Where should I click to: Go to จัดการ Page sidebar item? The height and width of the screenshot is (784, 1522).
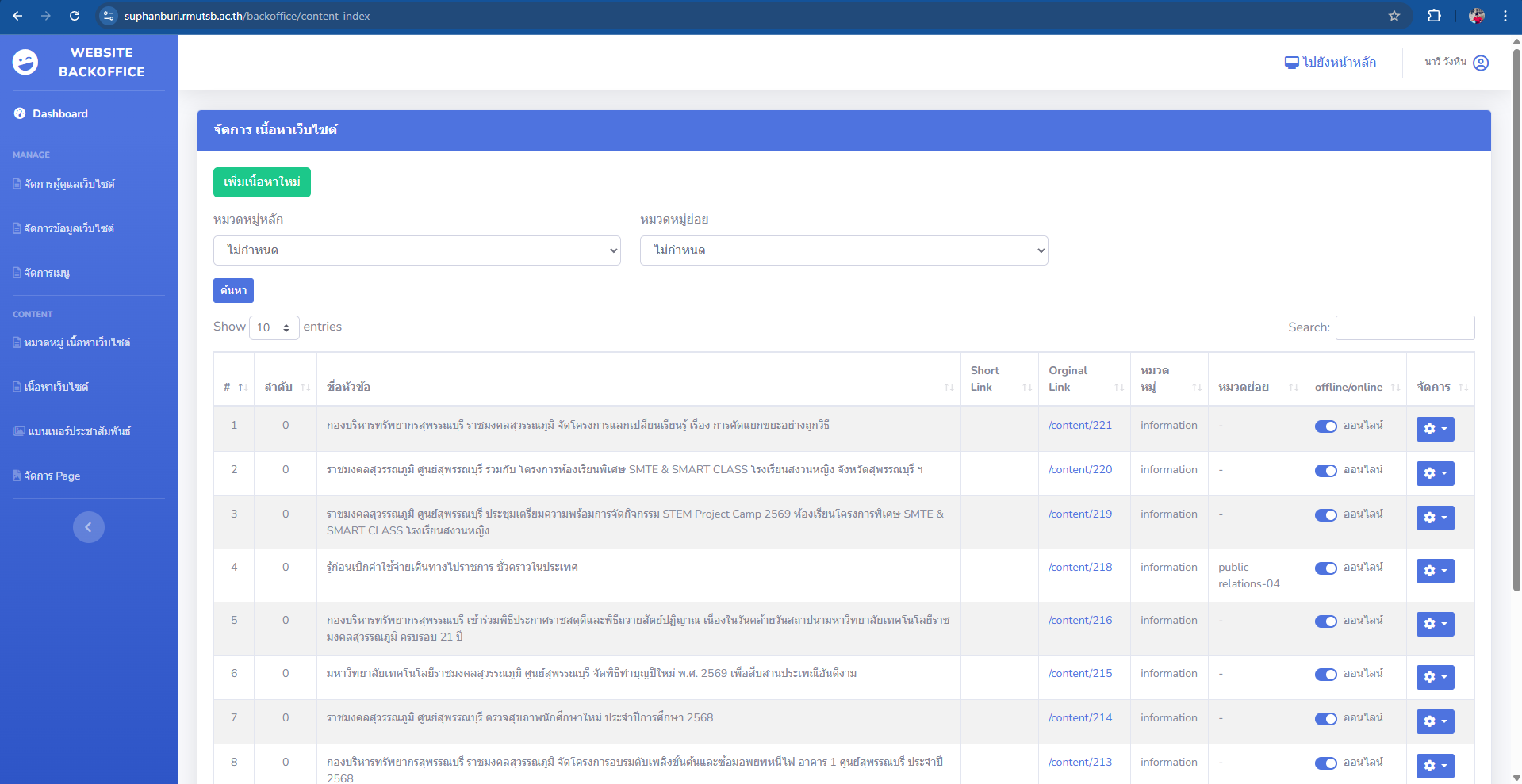pyautogui.click(x=52, y=476)
